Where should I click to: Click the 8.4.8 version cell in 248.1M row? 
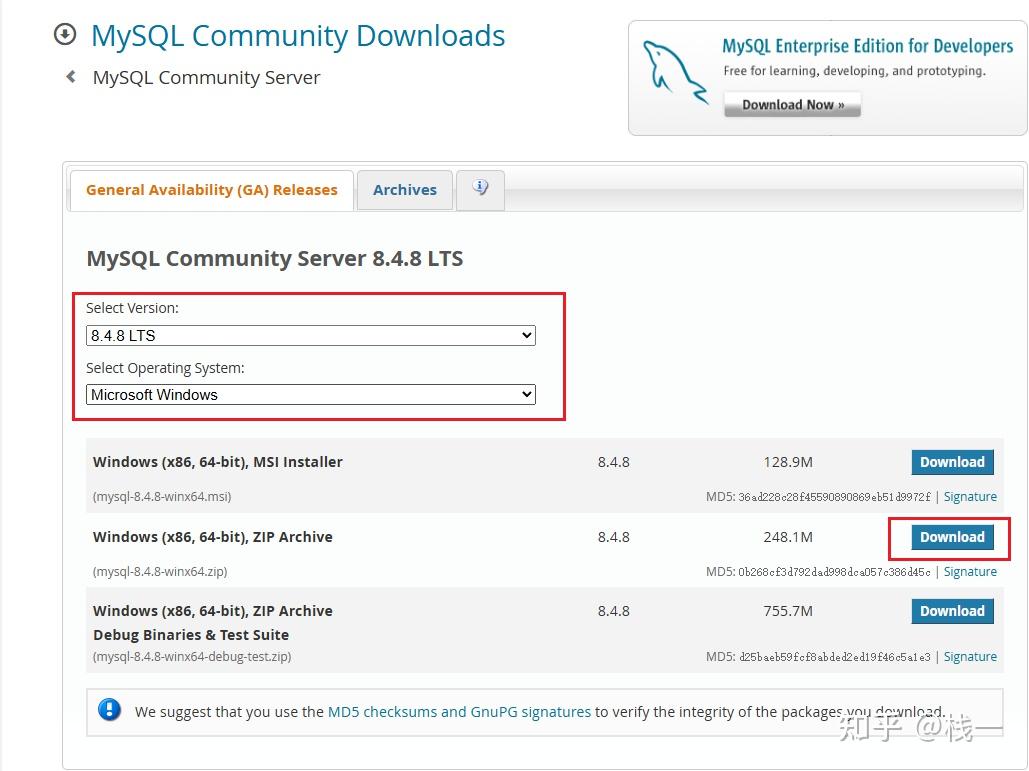tap(614, 537)
